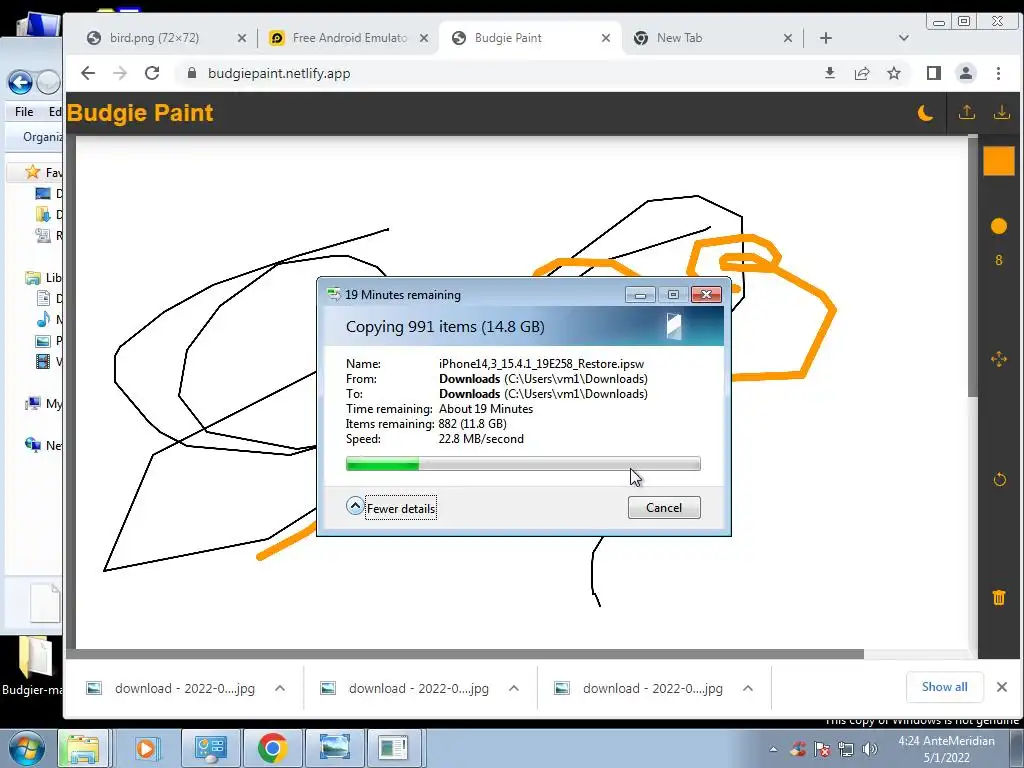
Task: Open Chrome side panel icon
Action: (933, 73)
